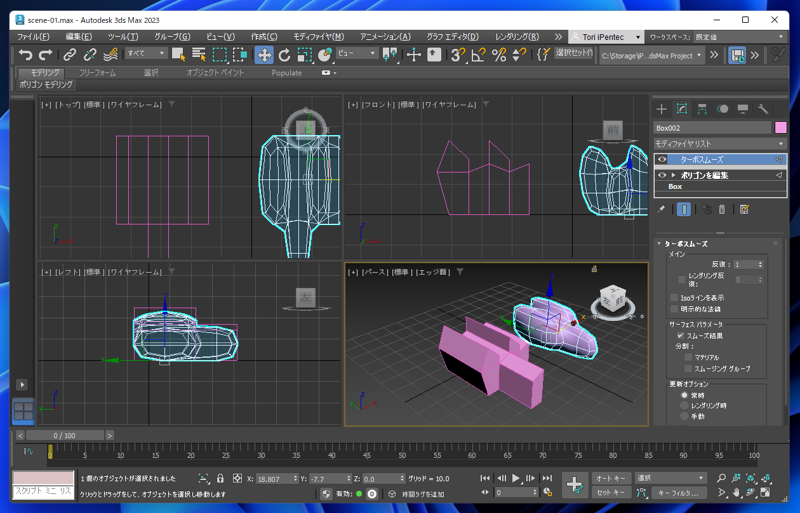Switch to the オブジェクト ペイント ribbon tab
800x513 pixels.
pos(215,72)
